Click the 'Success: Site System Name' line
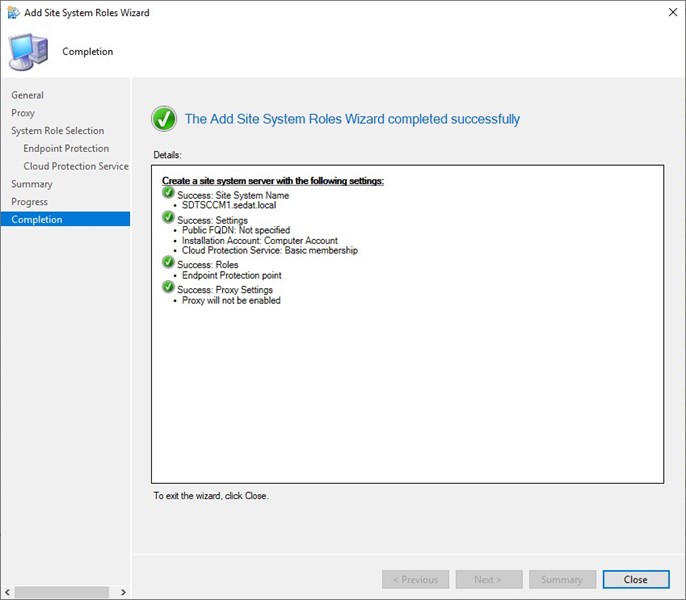The image size is (686, 600). pyautogui.click(x=233, y=195)
